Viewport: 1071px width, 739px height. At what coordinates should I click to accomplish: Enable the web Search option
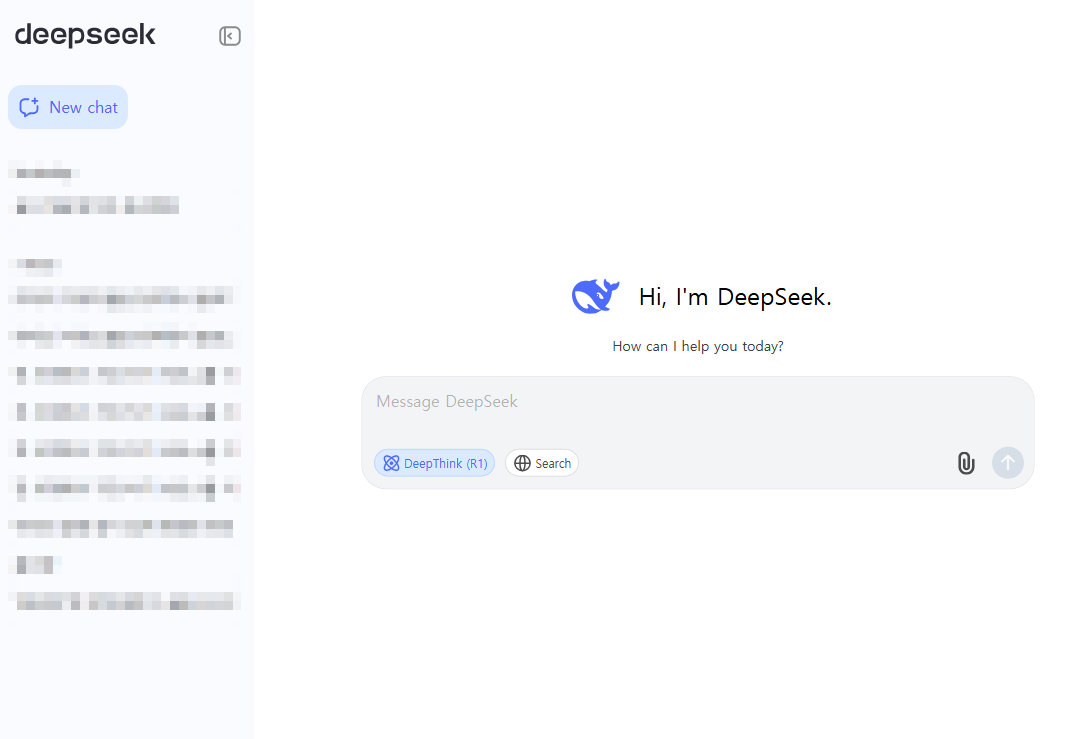click(542, 463)
